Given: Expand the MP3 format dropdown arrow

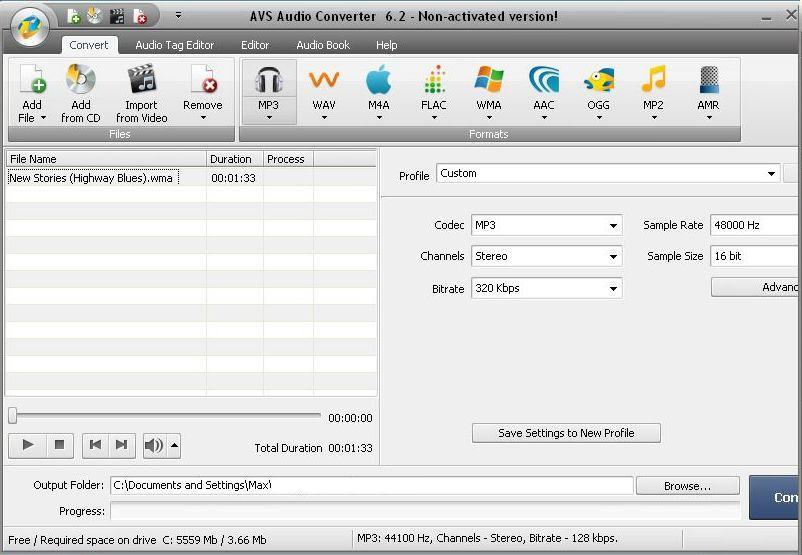Looking at the screenshot, I should tap(269, 118).
